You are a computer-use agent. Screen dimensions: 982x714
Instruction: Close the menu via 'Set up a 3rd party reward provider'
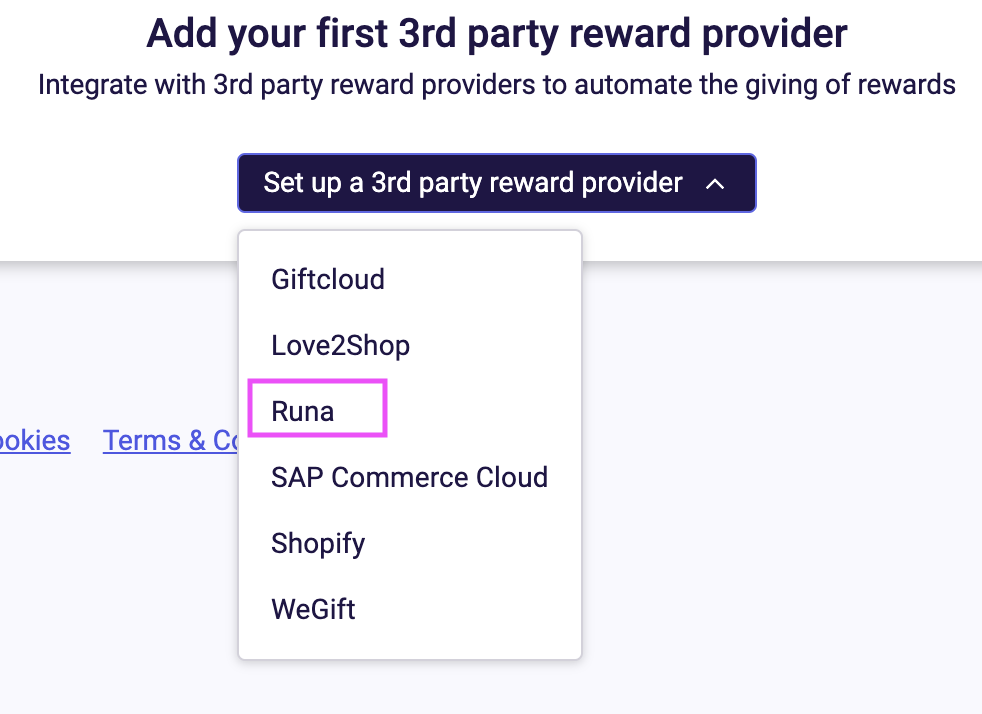click(x=473, y=183)
